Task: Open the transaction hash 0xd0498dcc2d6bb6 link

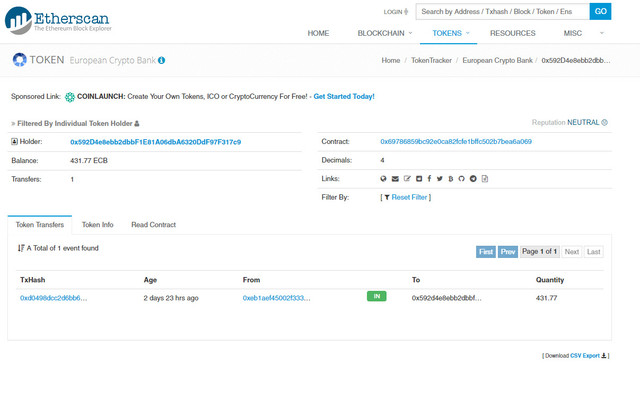Action: coord(53,298)
